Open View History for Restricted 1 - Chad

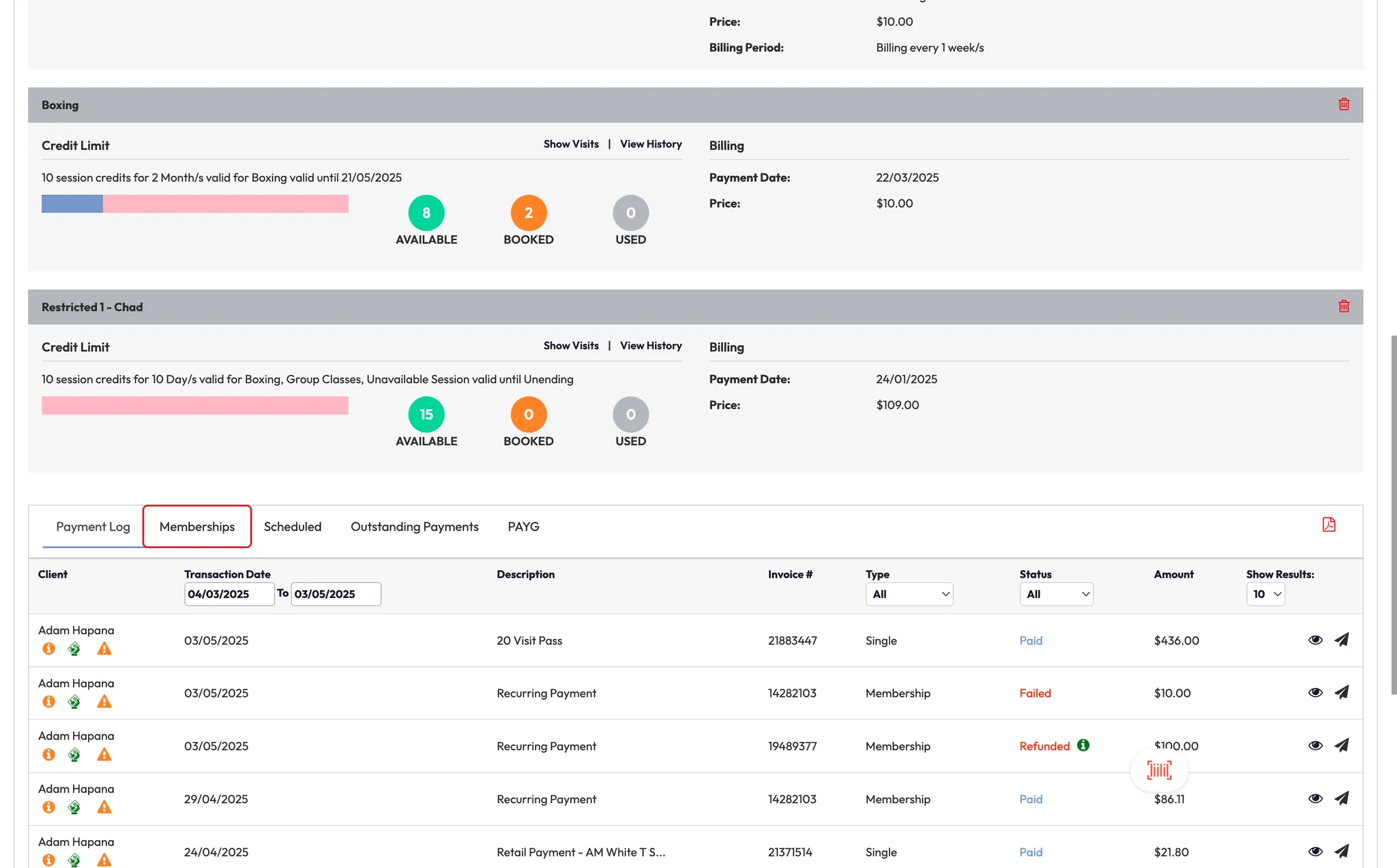[x=651, y=346]
